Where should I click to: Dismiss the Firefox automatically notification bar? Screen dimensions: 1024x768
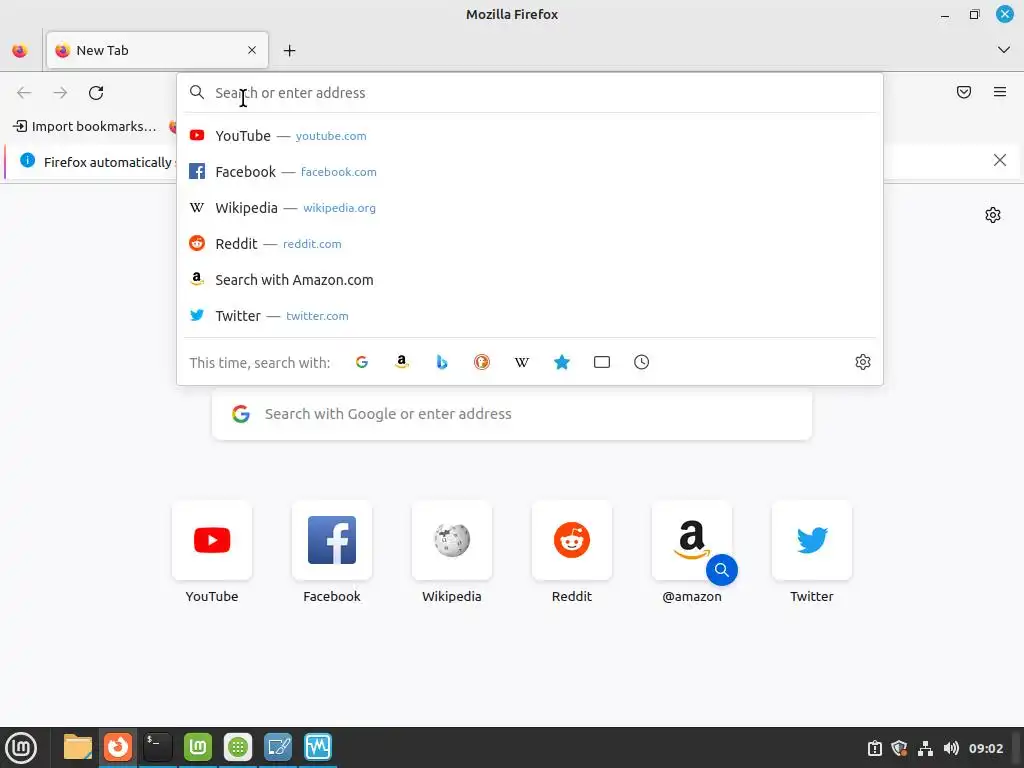point(1000,160)
